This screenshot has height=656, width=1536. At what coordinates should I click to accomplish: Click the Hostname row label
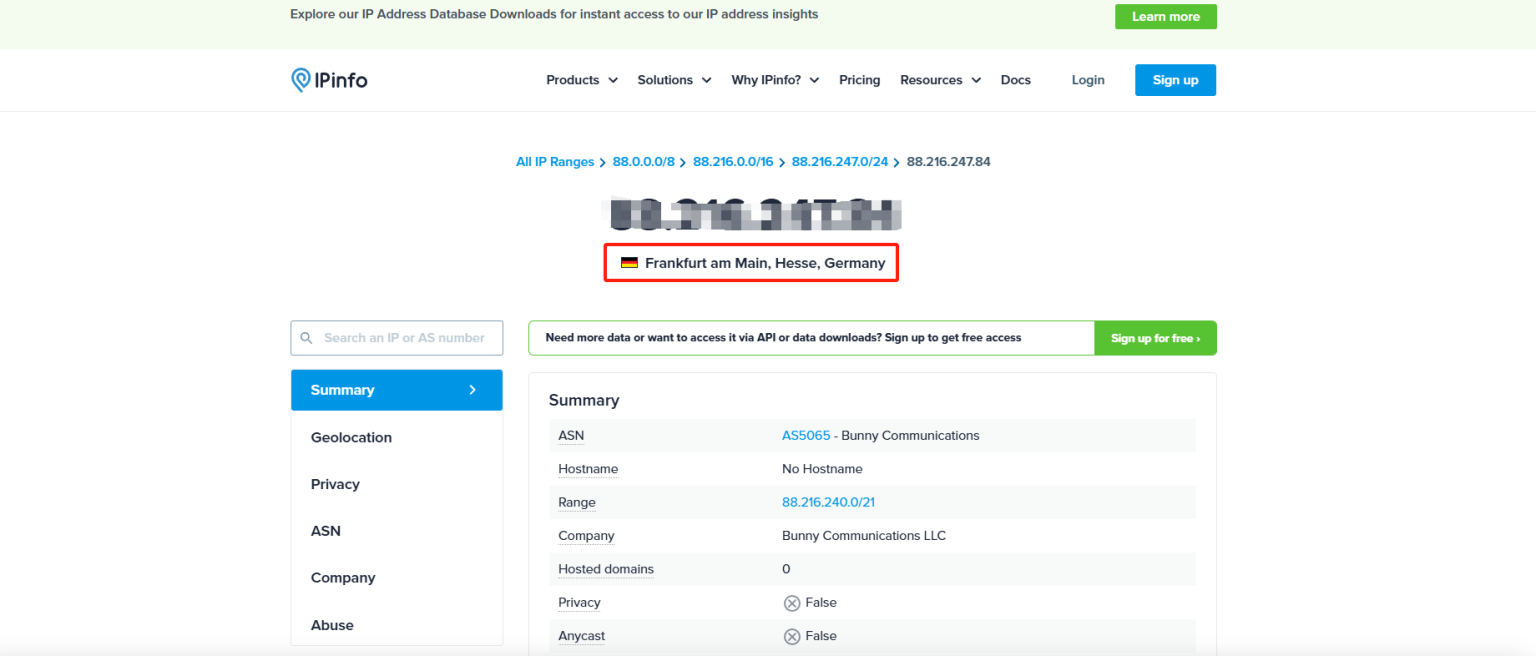[588, 469]
